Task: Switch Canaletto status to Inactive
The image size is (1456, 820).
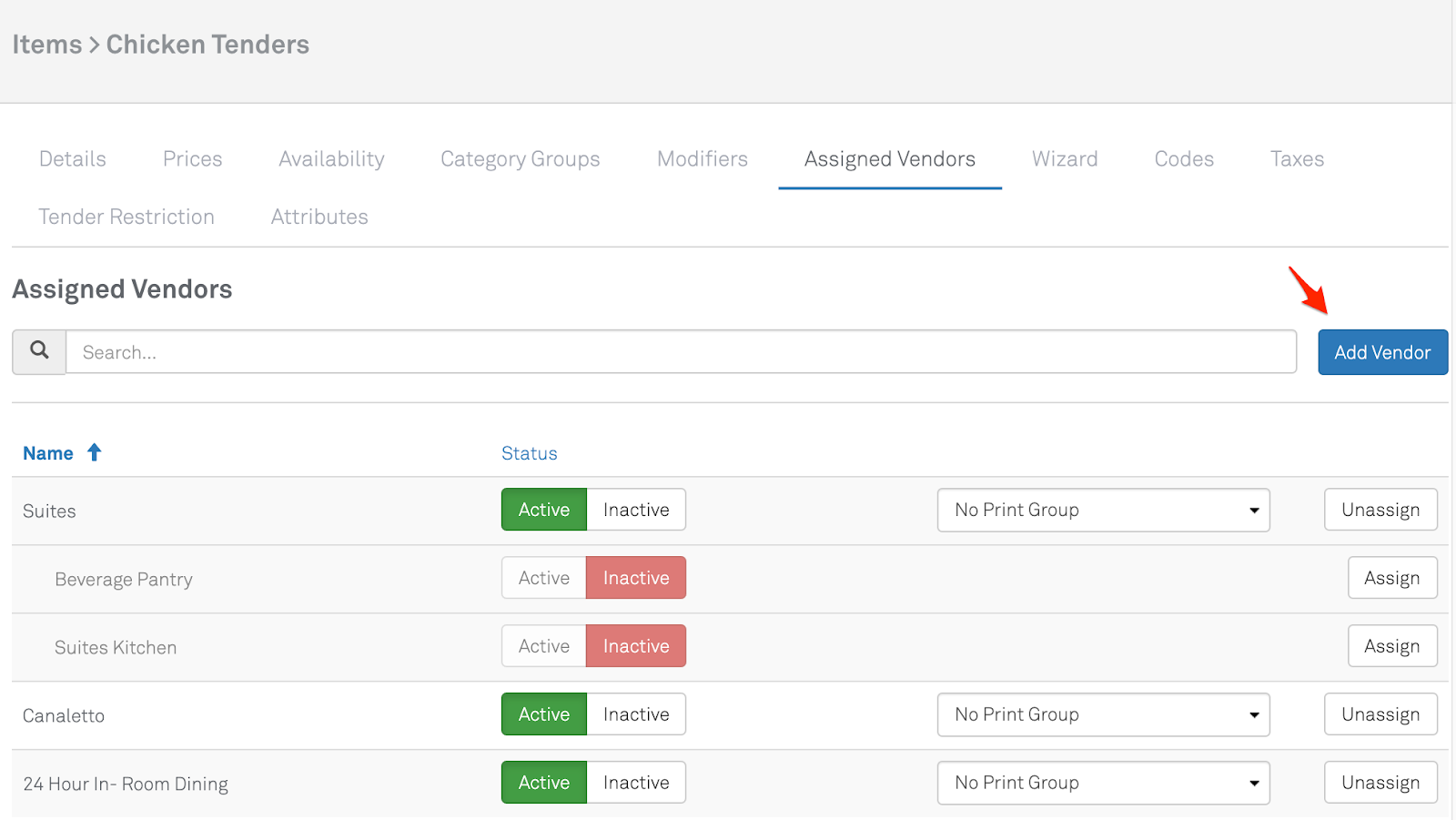Action: pos(635,714)
